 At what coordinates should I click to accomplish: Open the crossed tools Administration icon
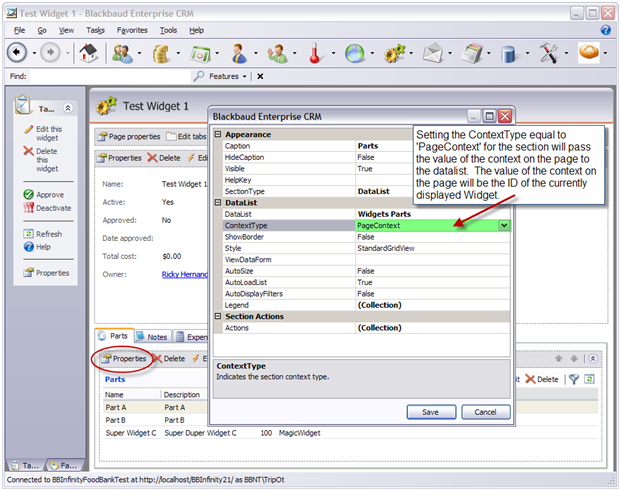[549, 53]
